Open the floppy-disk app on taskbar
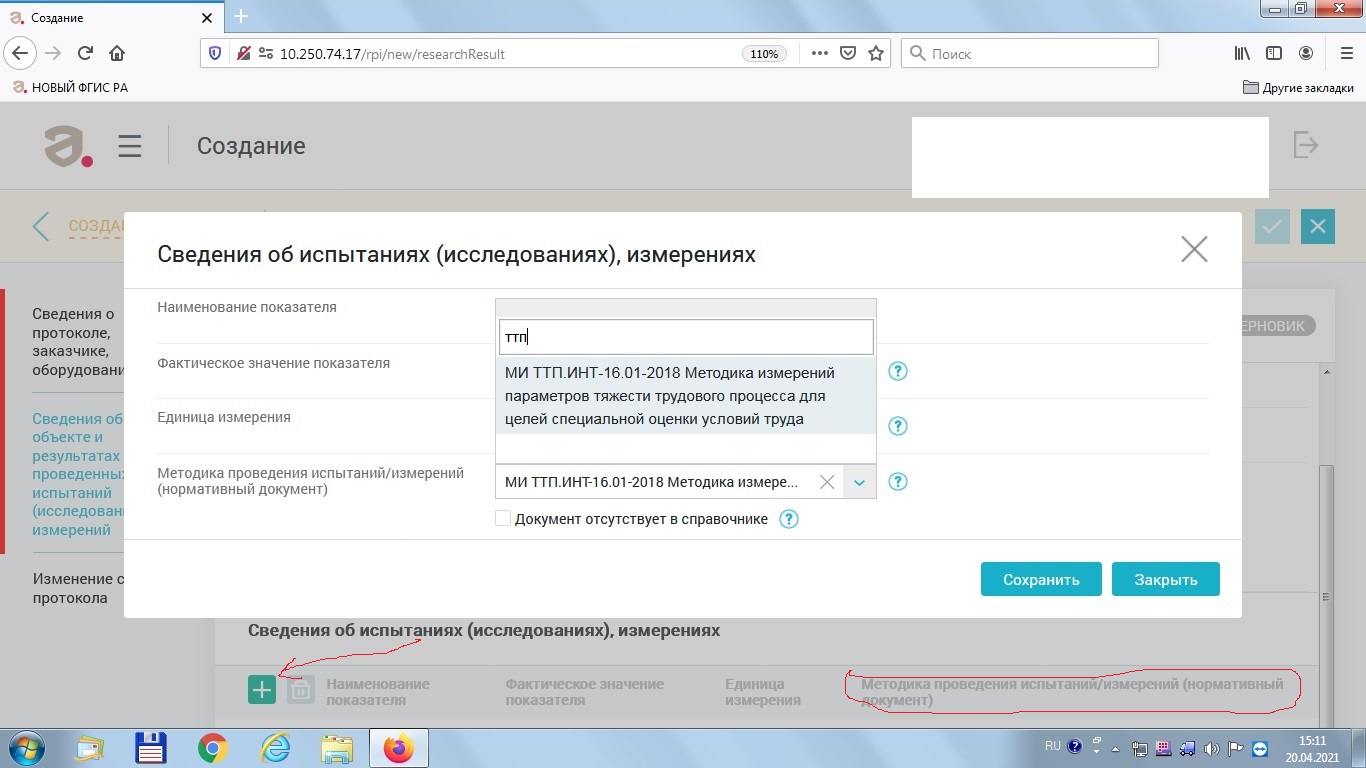1366x768 pixels. tap(150, 748)
